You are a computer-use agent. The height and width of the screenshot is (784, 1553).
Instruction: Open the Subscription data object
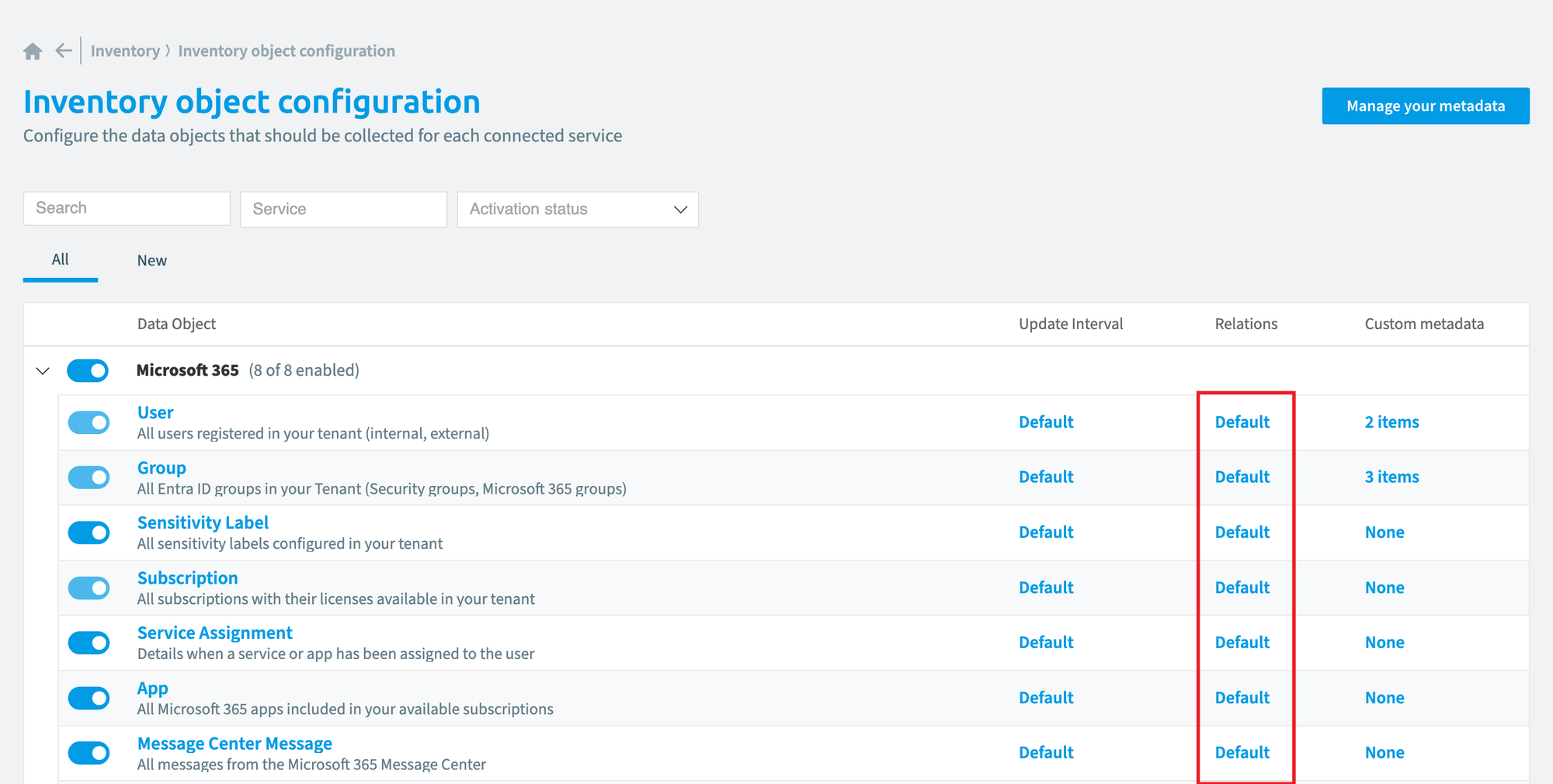click(187, 578)
